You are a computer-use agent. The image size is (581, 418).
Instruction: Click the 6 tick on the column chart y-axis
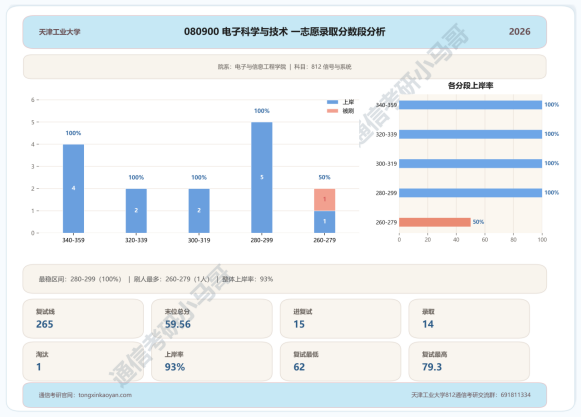tap(33, 100)
